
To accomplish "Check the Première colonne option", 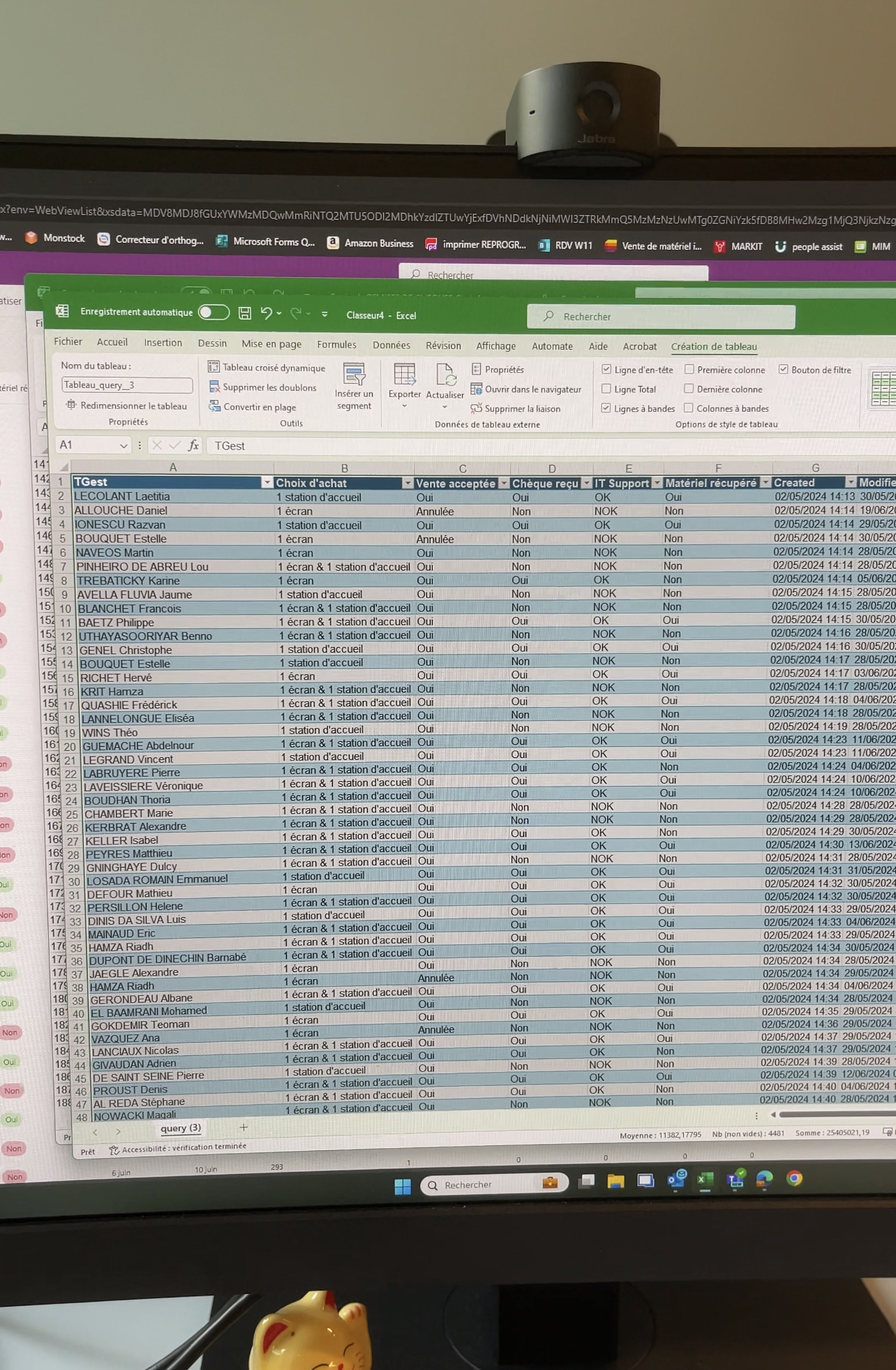I will 689,369.
